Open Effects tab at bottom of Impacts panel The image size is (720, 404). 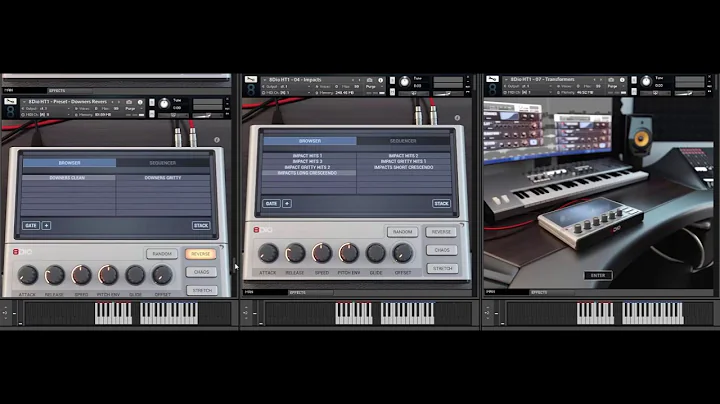(310, 292)
